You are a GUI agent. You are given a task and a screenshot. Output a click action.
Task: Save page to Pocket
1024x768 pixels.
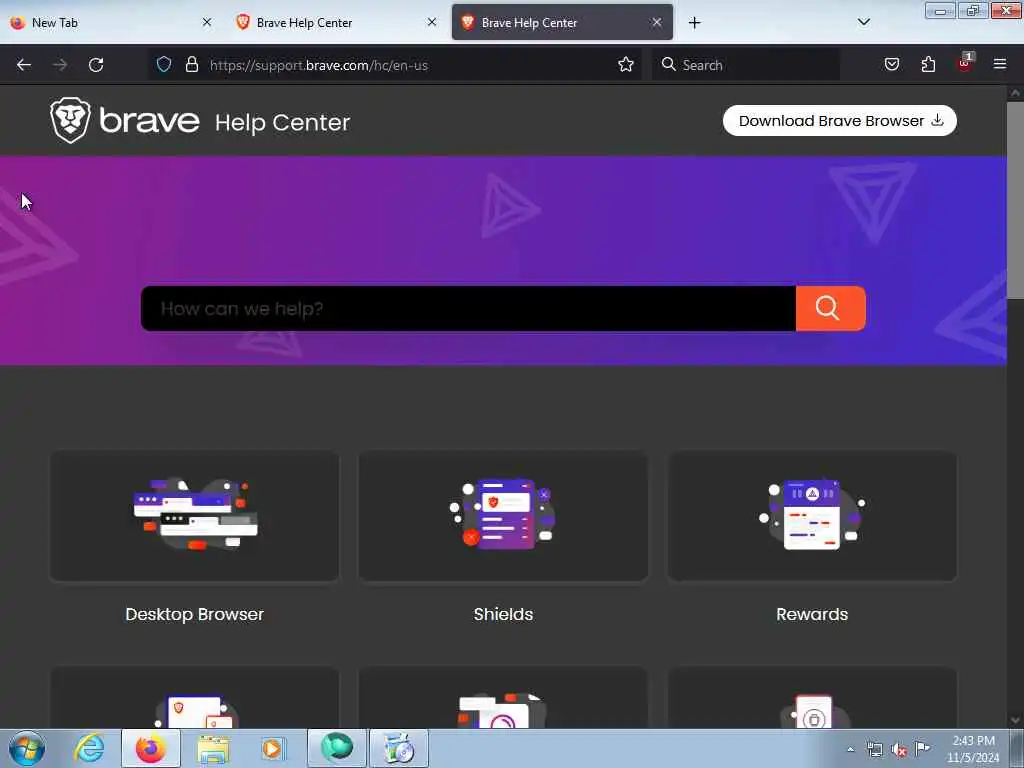[x=892, y=64]
